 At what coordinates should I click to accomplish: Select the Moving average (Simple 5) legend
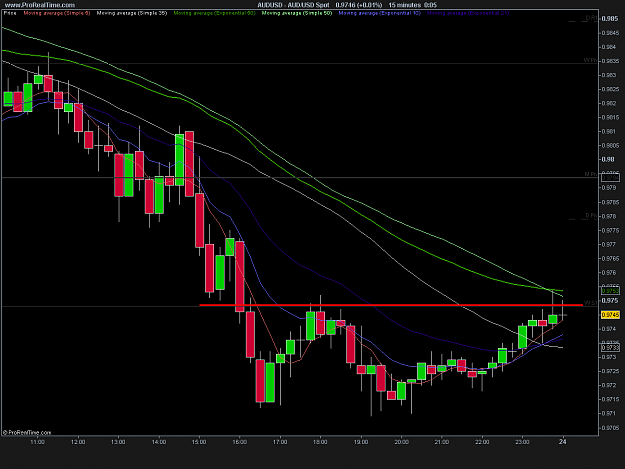pyautogui.click(x=57, y=13)
